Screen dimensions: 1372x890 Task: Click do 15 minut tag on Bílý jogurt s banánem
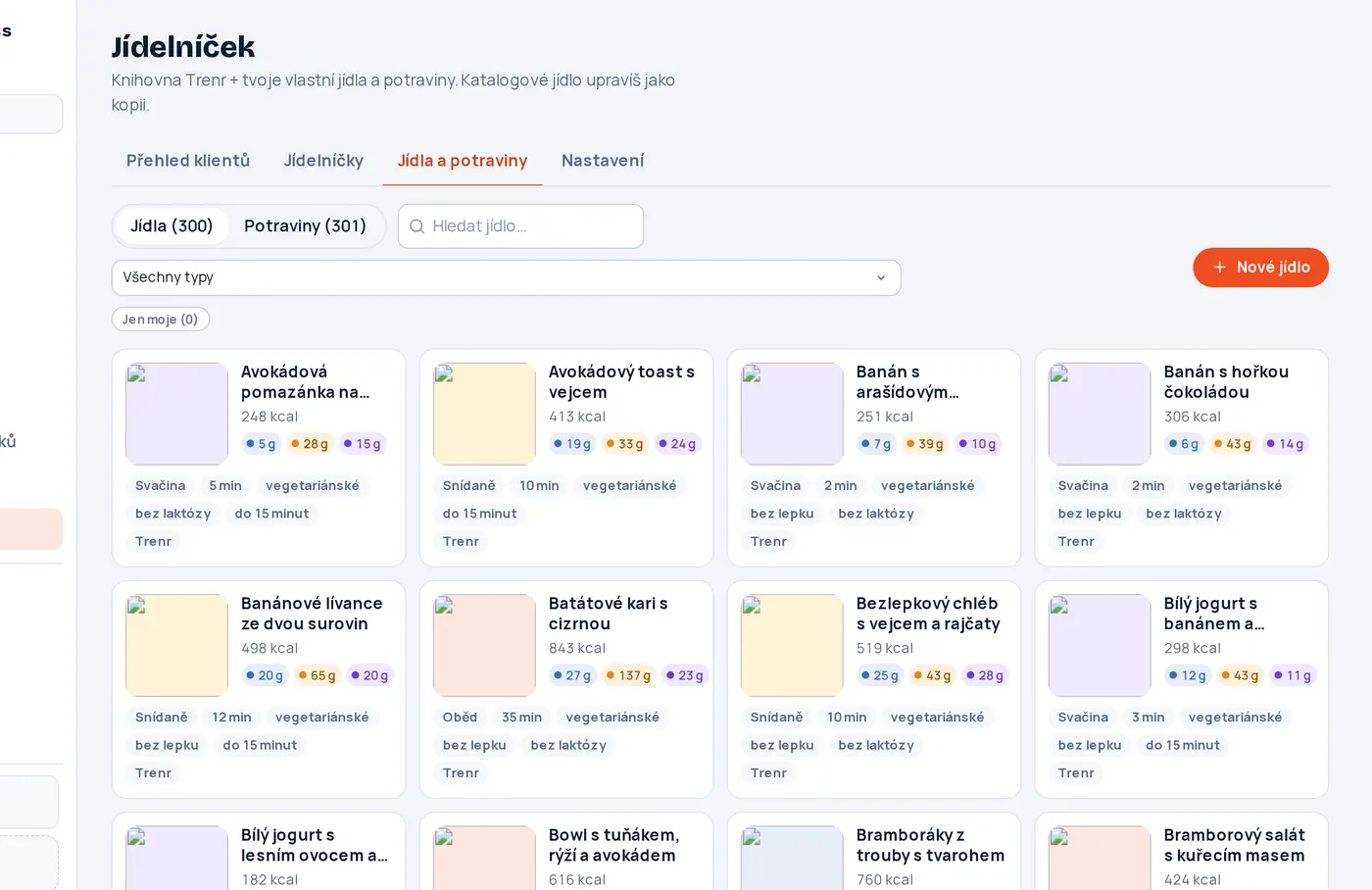click(x=1183, y=745)
